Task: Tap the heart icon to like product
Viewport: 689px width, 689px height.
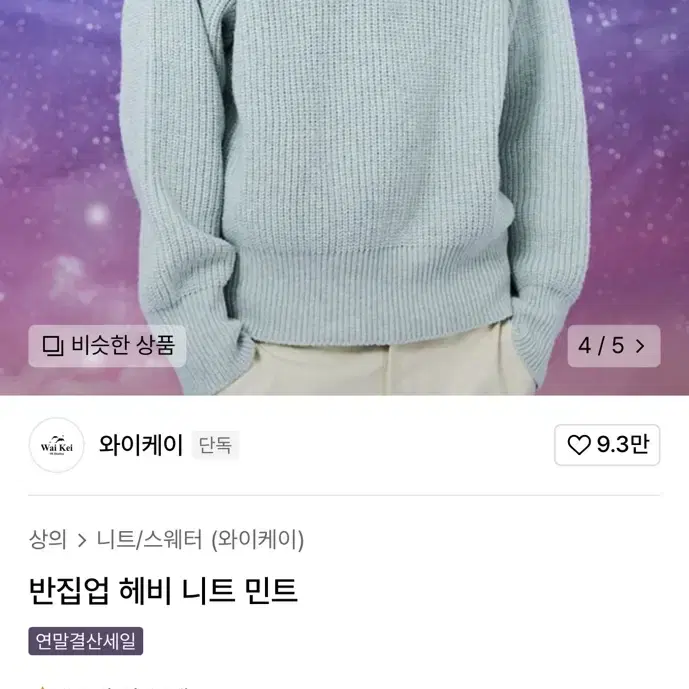Action: click(x=579, y=445)
